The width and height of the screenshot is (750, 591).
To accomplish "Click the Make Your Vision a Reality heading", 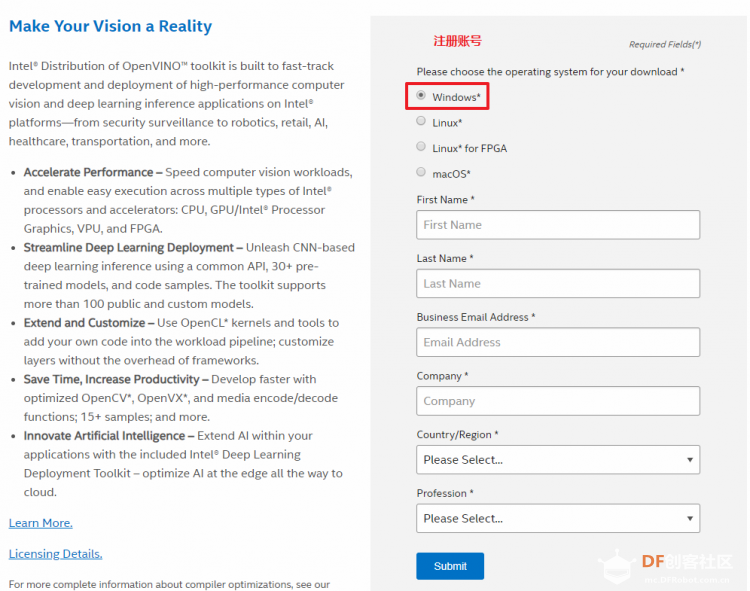I will [x=110, y=26].
